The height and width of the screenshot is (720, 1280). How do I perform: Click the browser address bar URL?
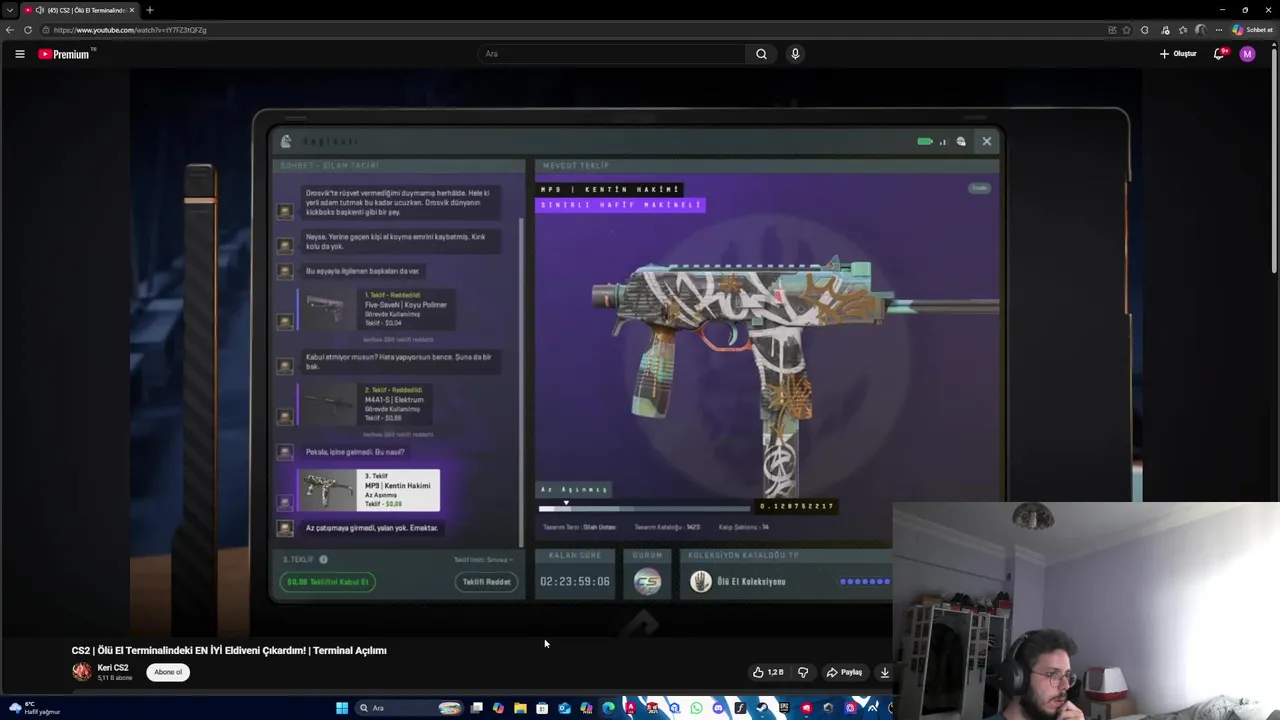click(x=130, y=30)
